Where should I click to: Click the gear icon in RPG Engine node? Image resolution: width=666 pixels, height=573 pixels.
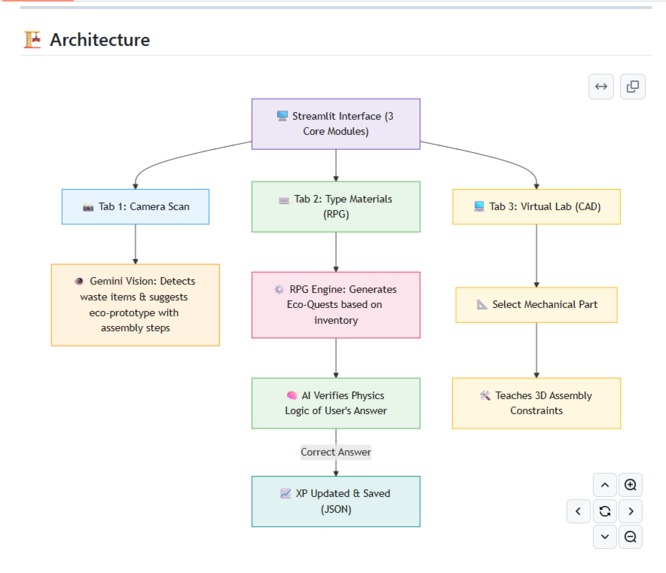tap(279, 289)
